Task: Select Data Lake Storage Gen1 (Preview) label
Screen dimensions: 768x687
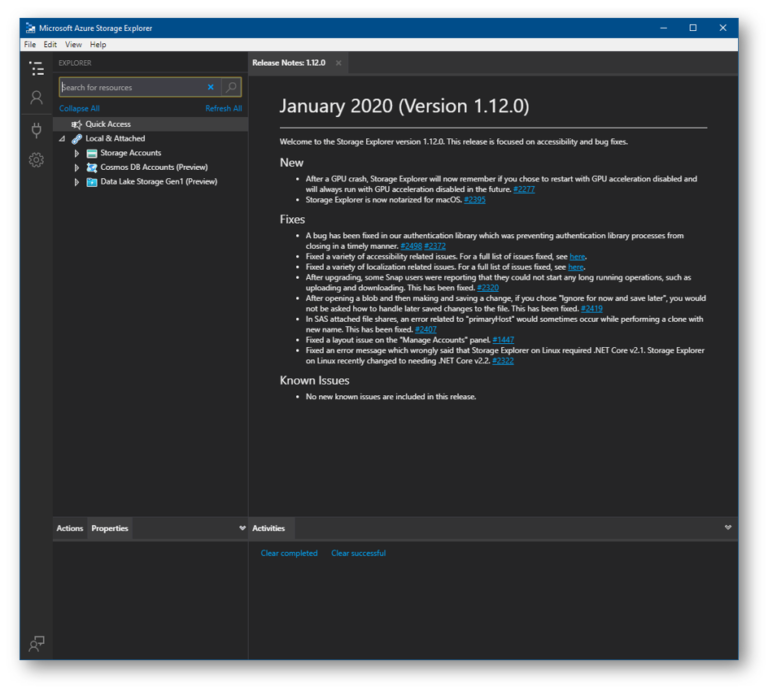Action: [159, 182]
